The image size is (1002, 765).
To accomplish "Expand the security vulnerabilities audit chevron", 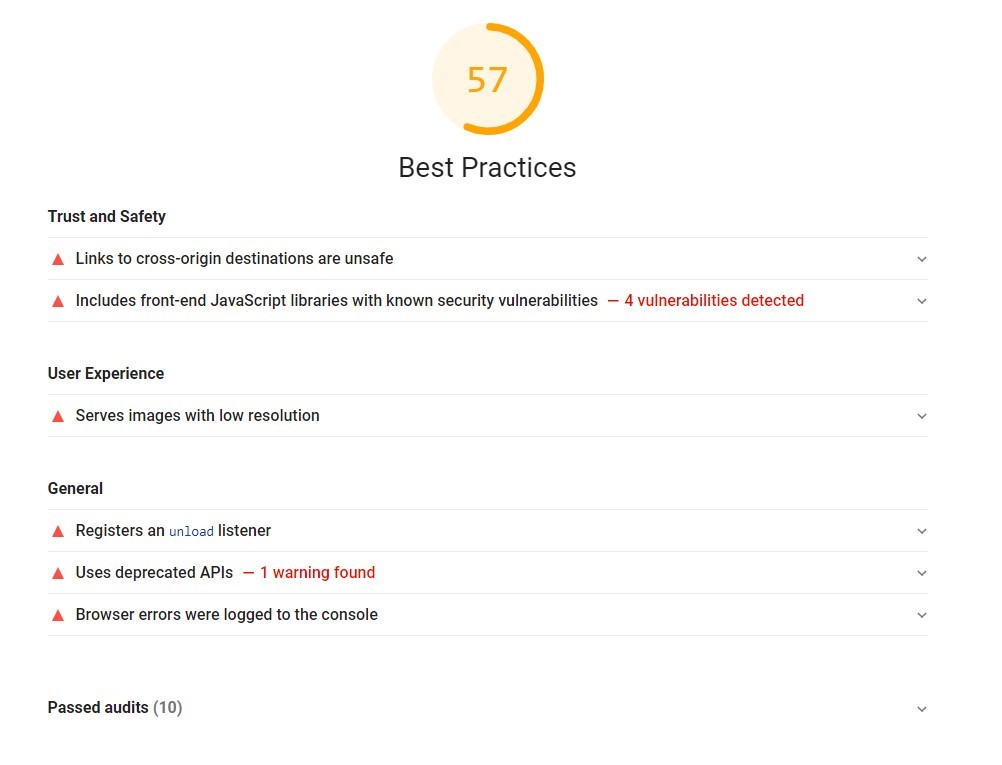I will click(921, 301).
